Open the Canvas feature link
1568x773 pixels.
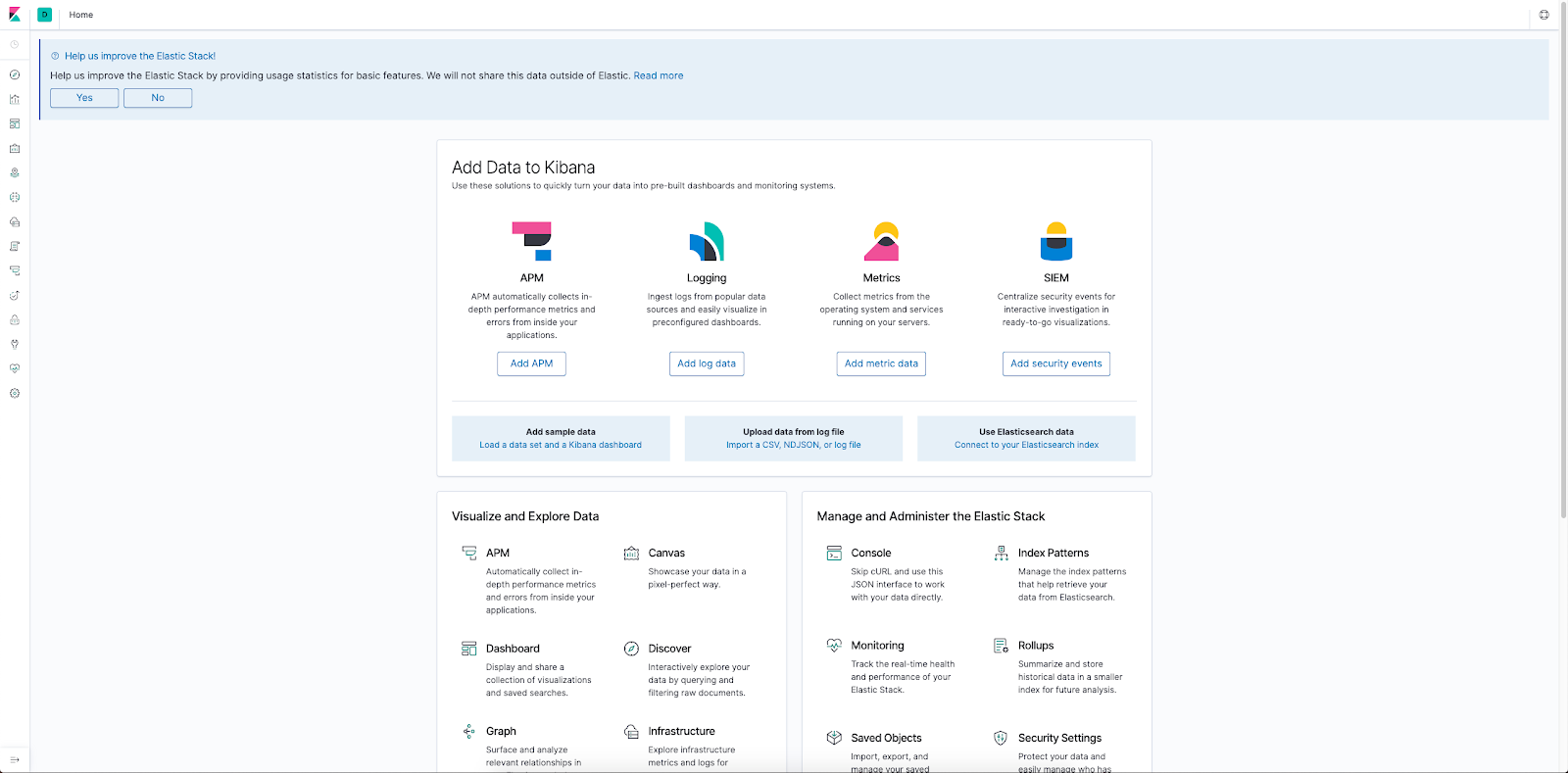[x=666, y=554]
